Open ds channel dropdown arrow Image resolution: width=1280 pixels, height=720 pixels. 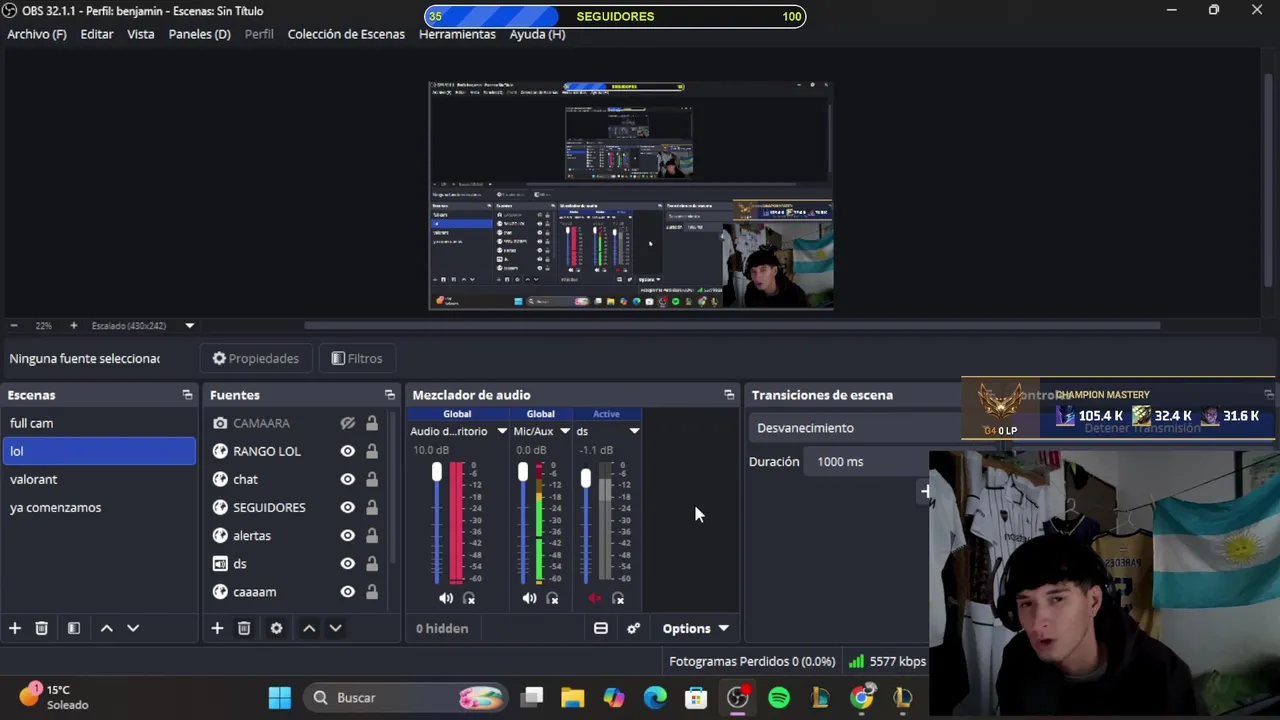pos(634,431)
